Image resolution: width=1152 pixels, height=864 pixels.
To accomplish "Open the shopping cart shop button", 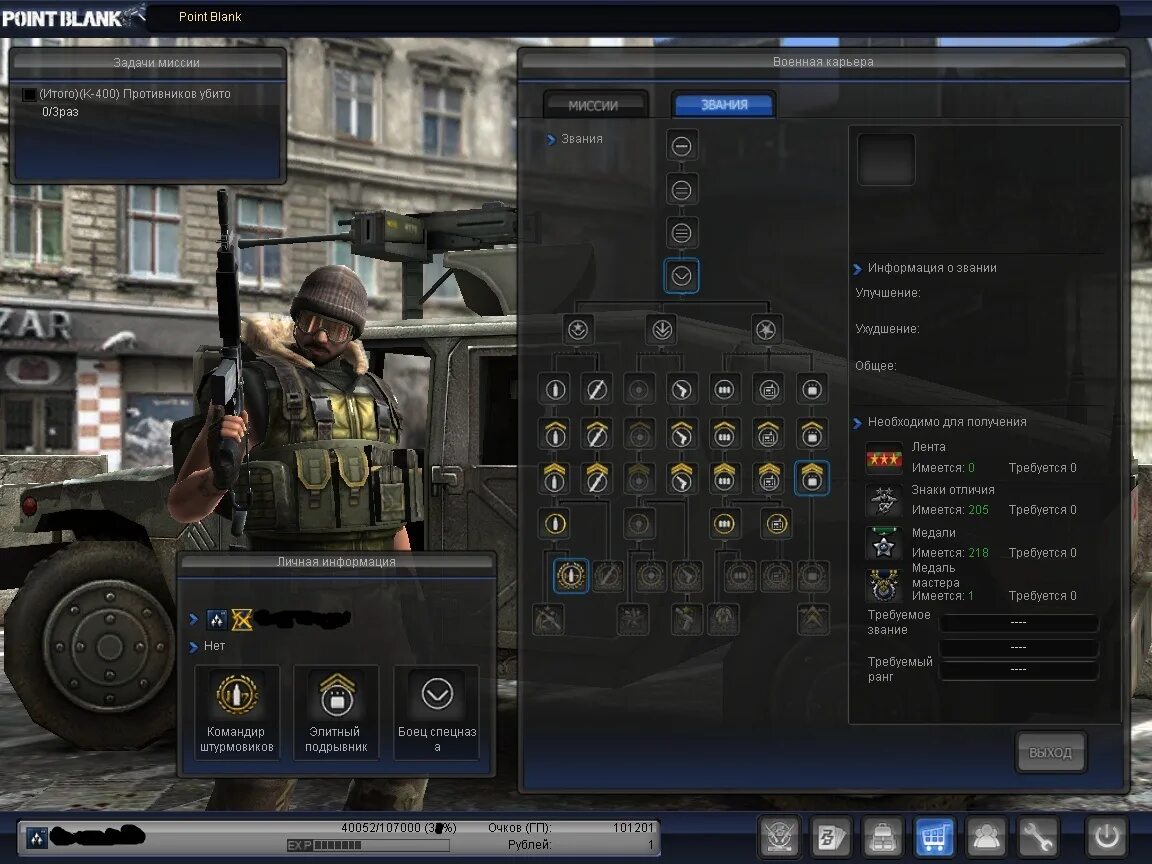I will pyautogui.click(x=934, y=836).
